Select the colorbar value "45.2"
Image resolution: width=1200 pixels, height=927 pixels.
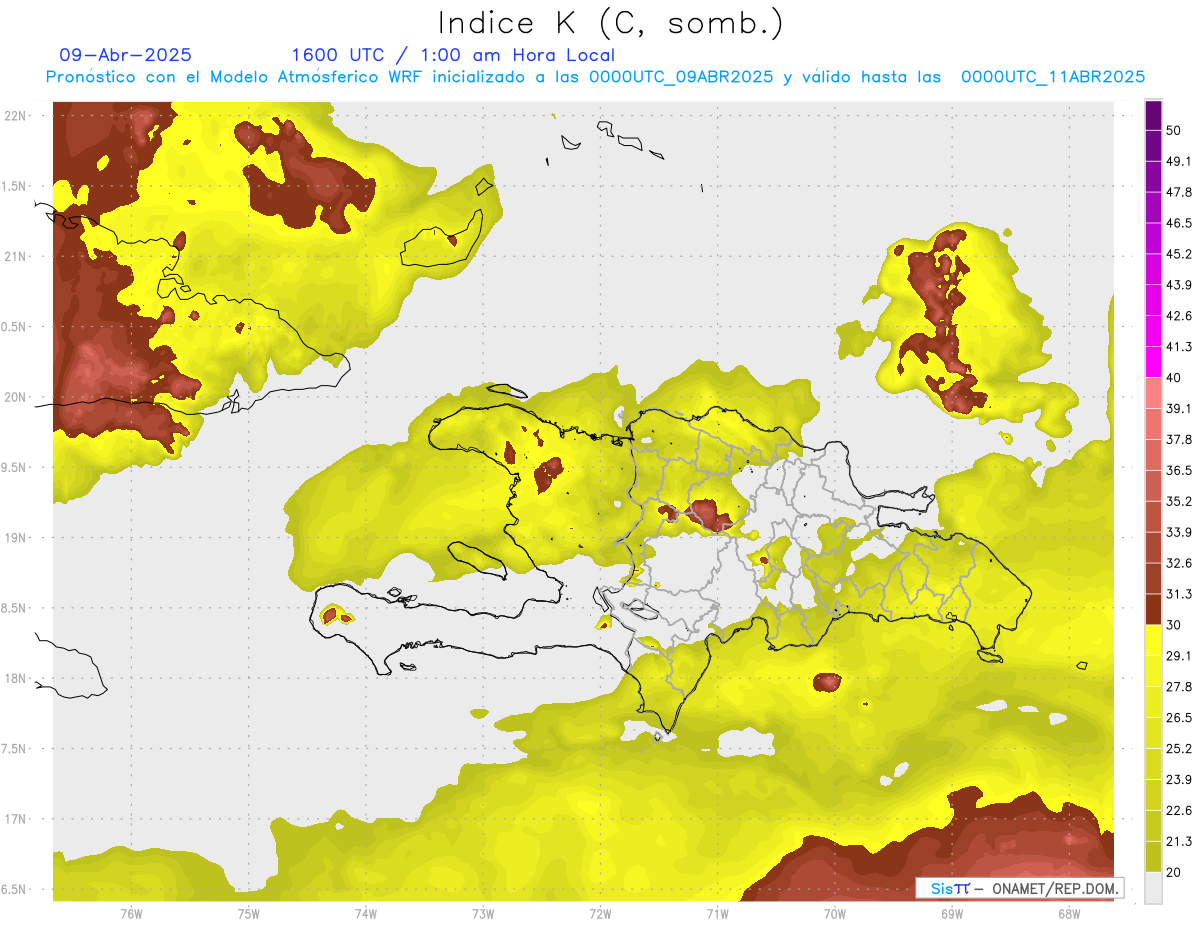[x=1179, y=254]
